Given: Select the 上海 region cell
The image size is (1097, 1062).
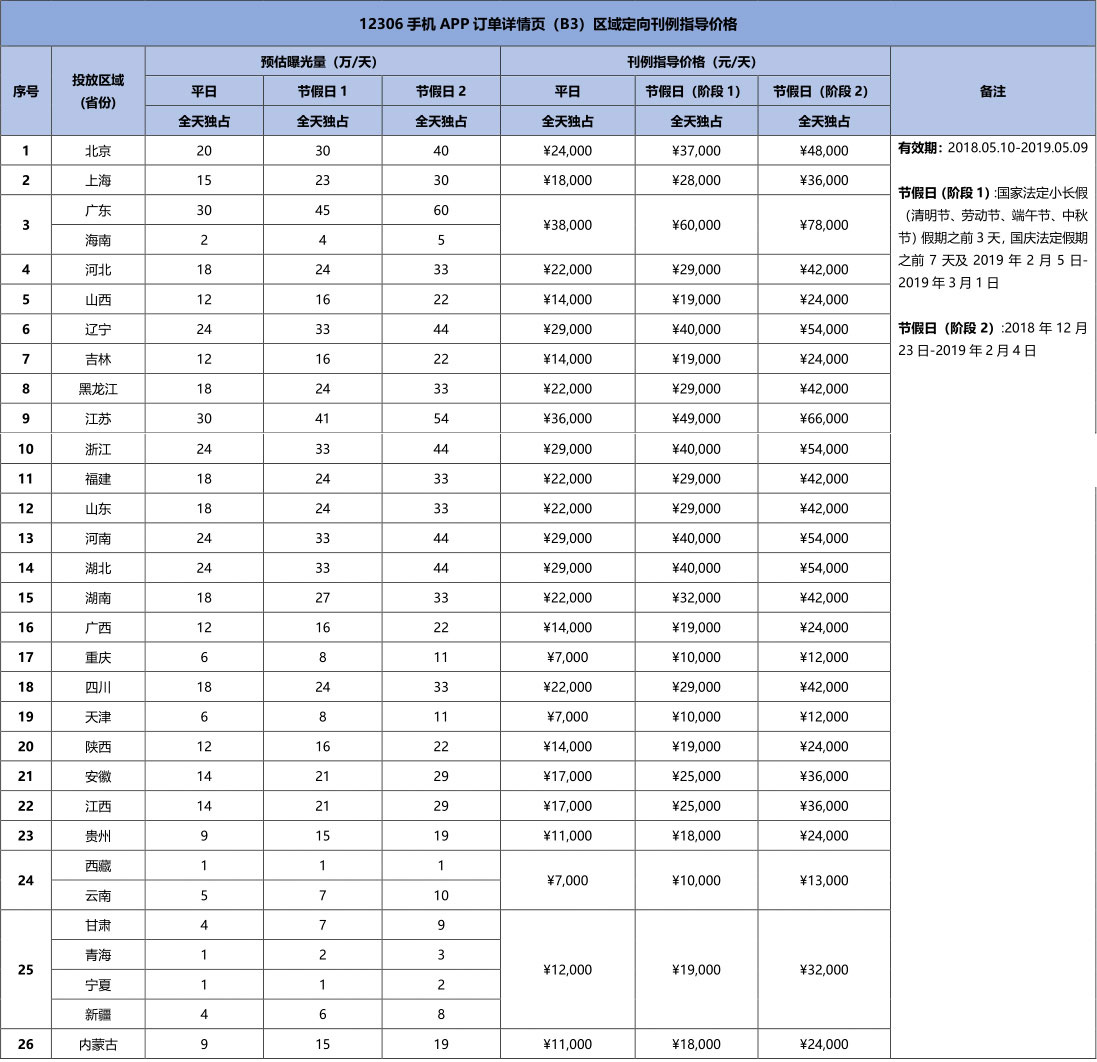Looking at the screenshot, I should pyautogui.click(x=98, y=180).
